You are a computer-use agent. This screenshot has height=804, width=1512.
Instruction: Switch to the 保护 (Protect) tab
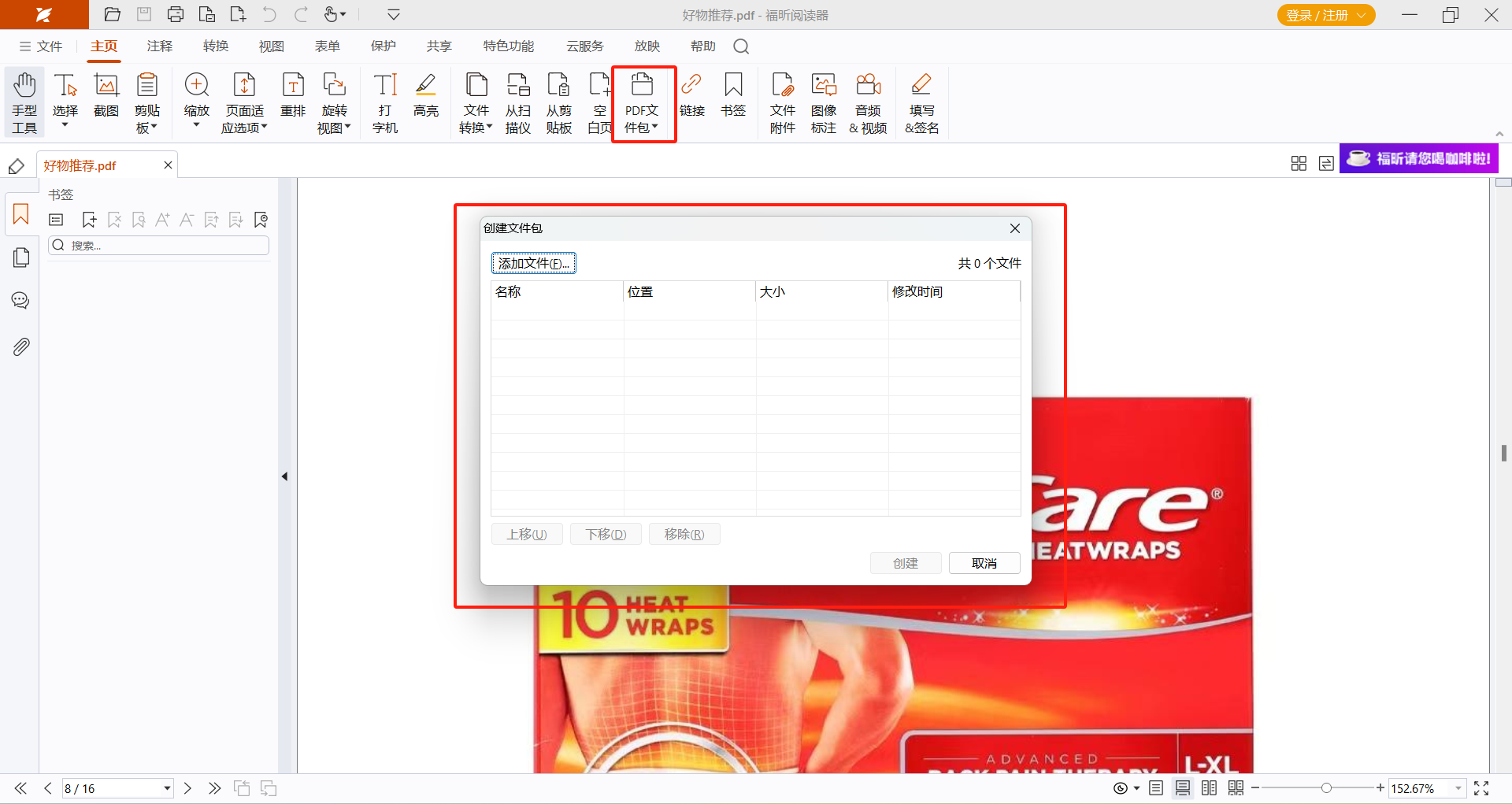(384, 46)
